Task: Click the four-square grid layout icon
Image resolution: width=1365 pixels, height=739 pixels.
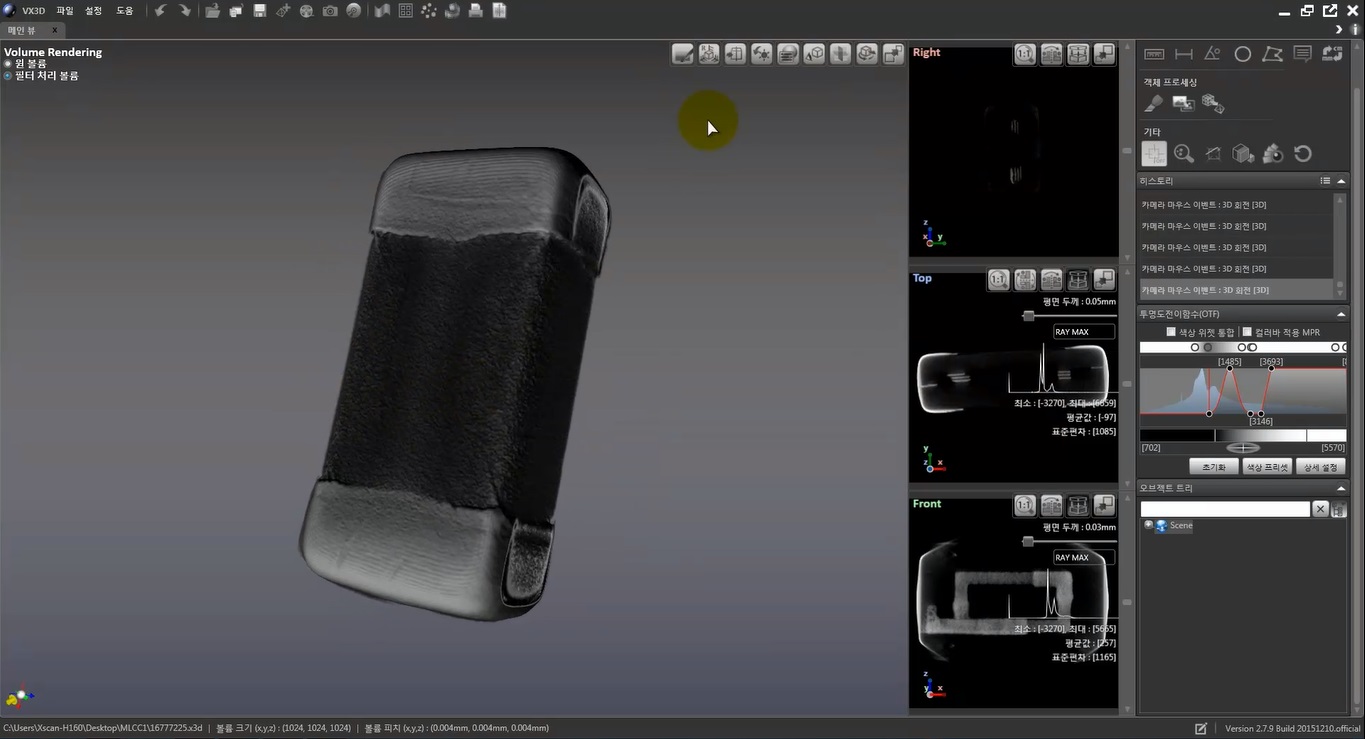Action: coord(405,10)
